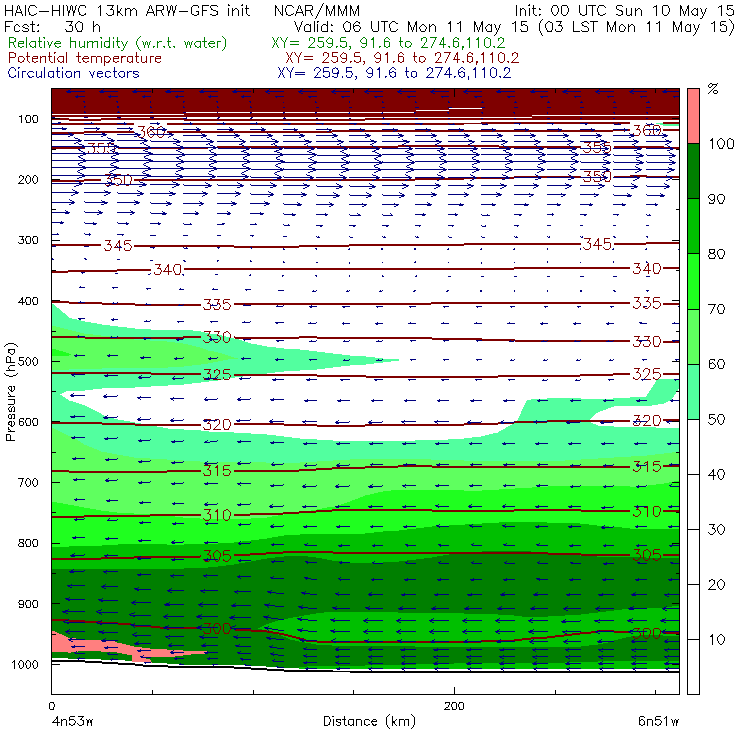Image resolution: width=740 pixels, height=740 pixels.
Task: Click the left '320' potential temperature contour label
Action: [x=217, y=425]
